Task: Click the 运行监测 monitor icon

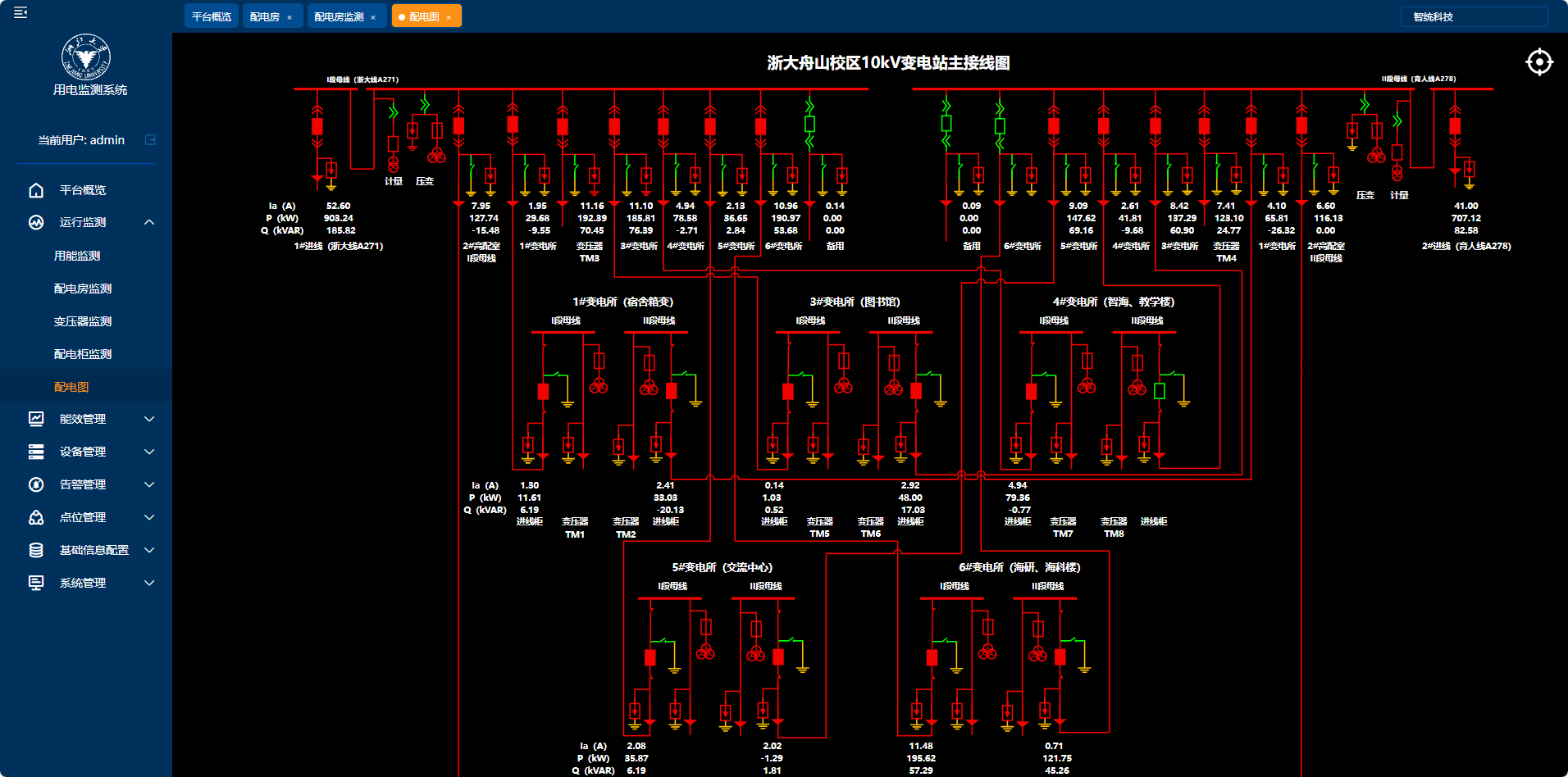Action: click(x=36, y=222)
